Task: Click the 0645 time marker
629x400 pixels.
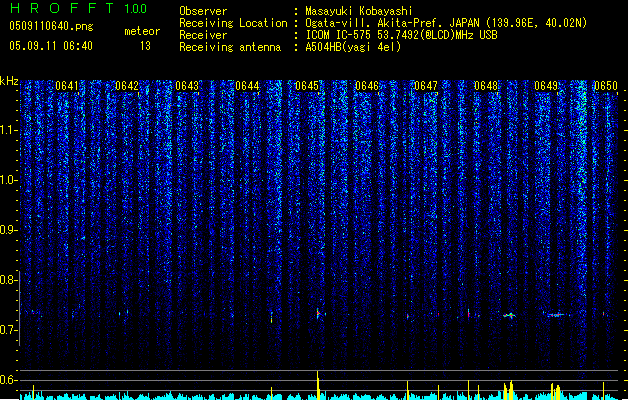Action: click(307, 86)
